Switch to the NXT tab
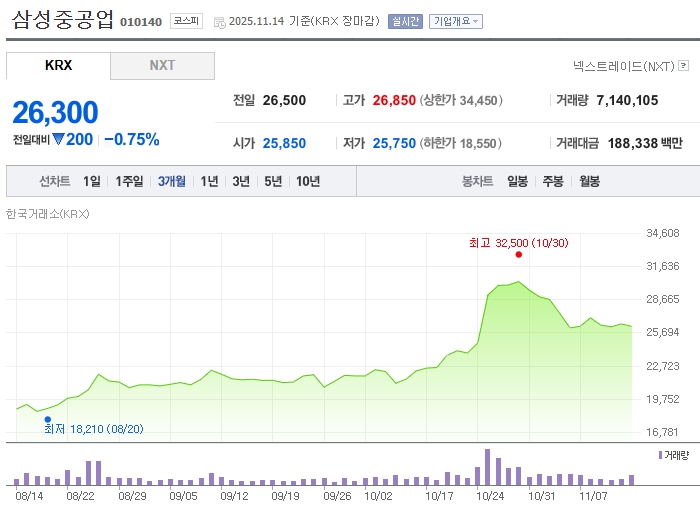The width and height of the screenshot is (700, 511). [162, 66]
